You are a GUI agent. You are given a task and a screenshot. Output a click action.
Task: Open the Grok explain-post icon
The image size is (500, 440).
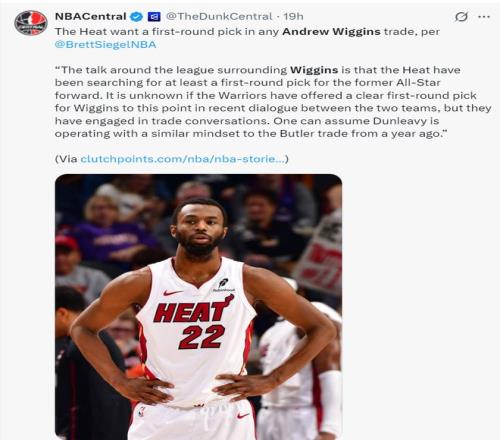pyautogui.click(x=461, y=16)
